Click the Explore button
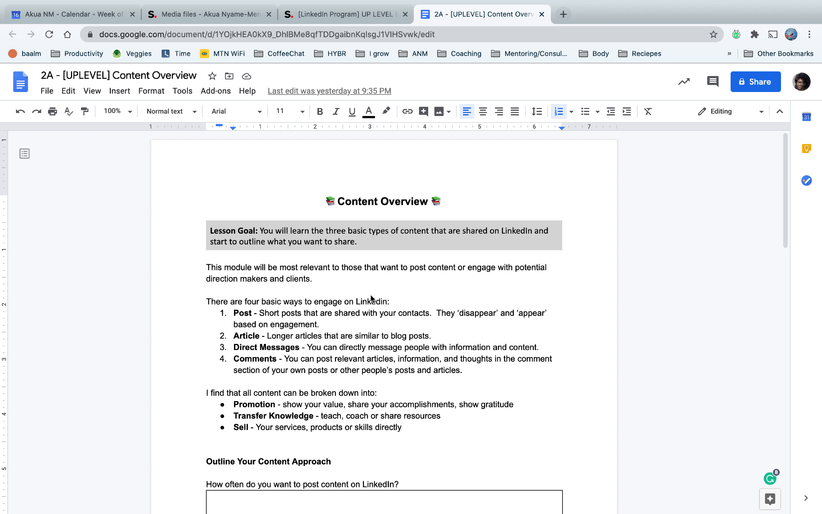 click(x=770, y=499)
